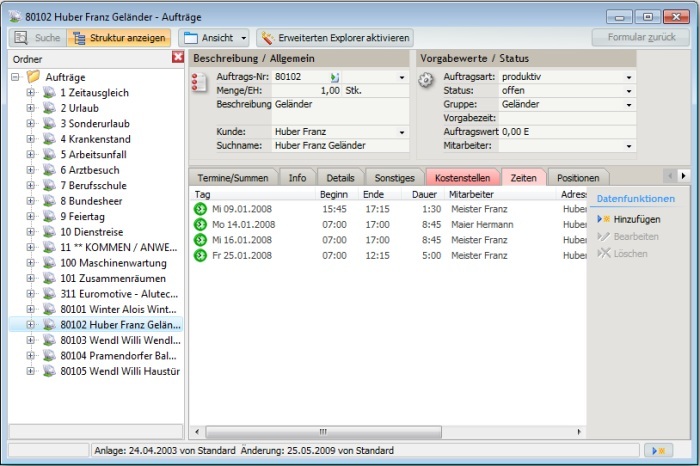Switch to the Sonstiges tab

click(x=395, y=178)
